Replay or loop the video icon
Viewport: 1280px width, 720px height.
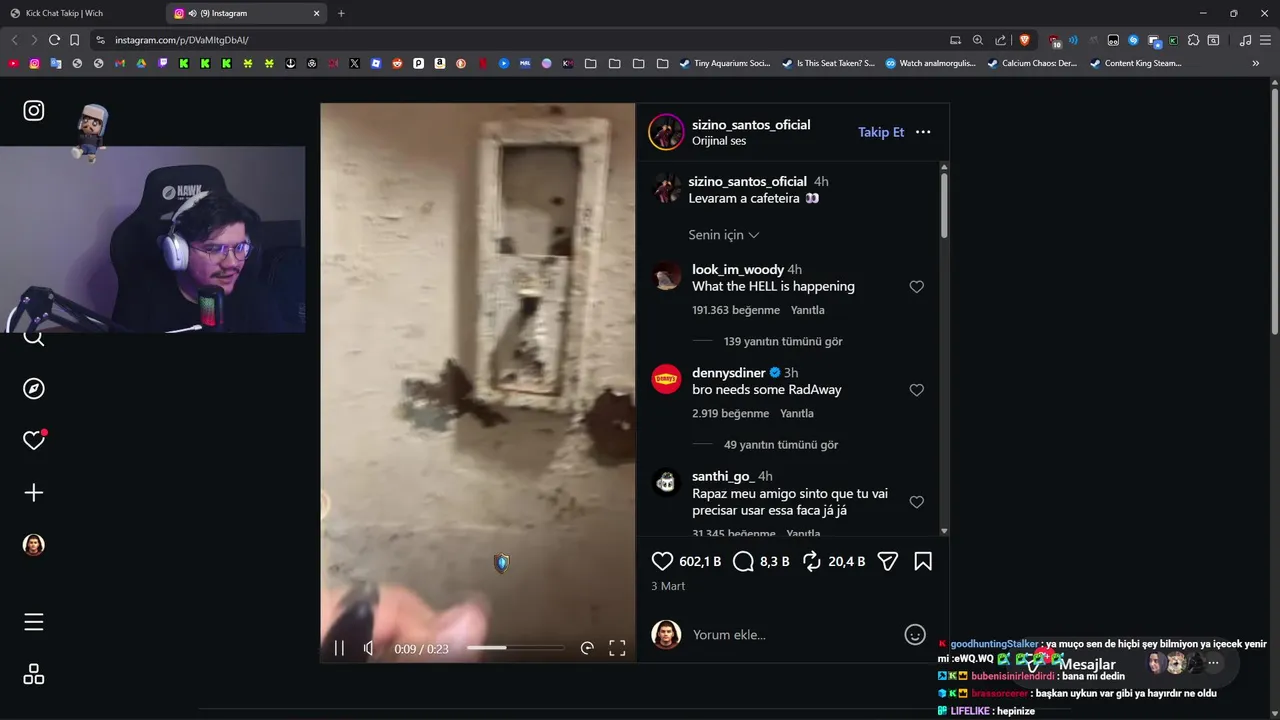tap(587, 648)
